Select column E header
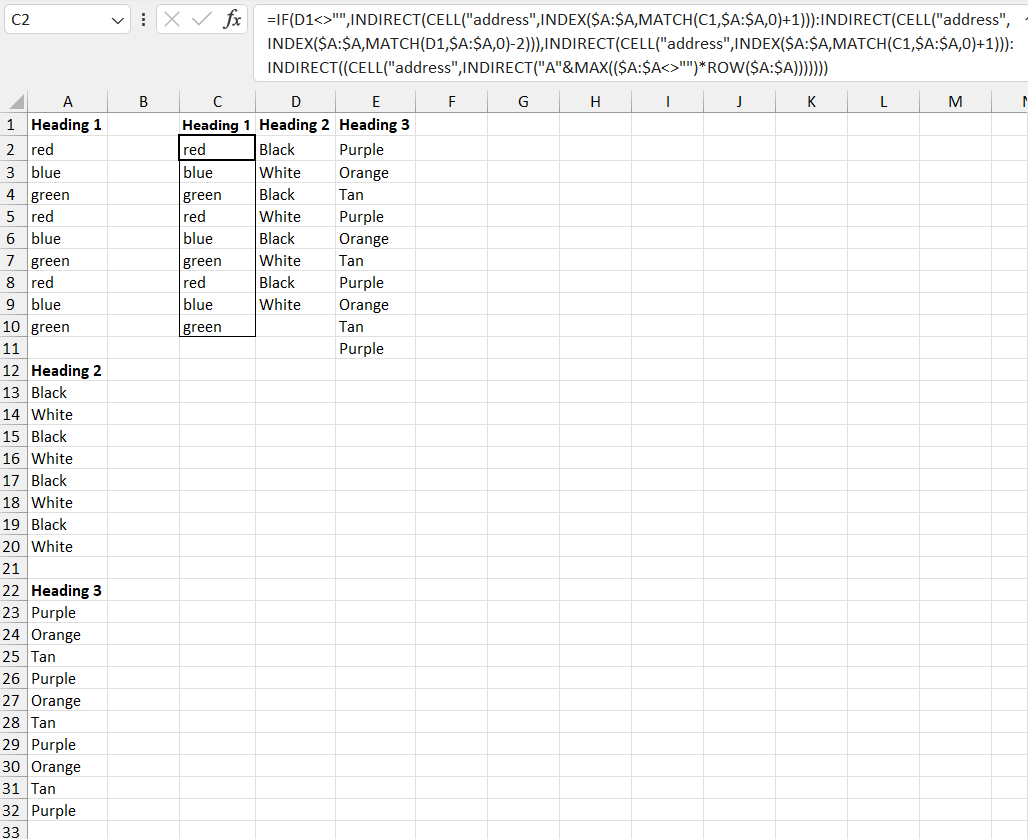Viewport: 1028px width, 839px height. pyautogui.click(x=376, y=102)
